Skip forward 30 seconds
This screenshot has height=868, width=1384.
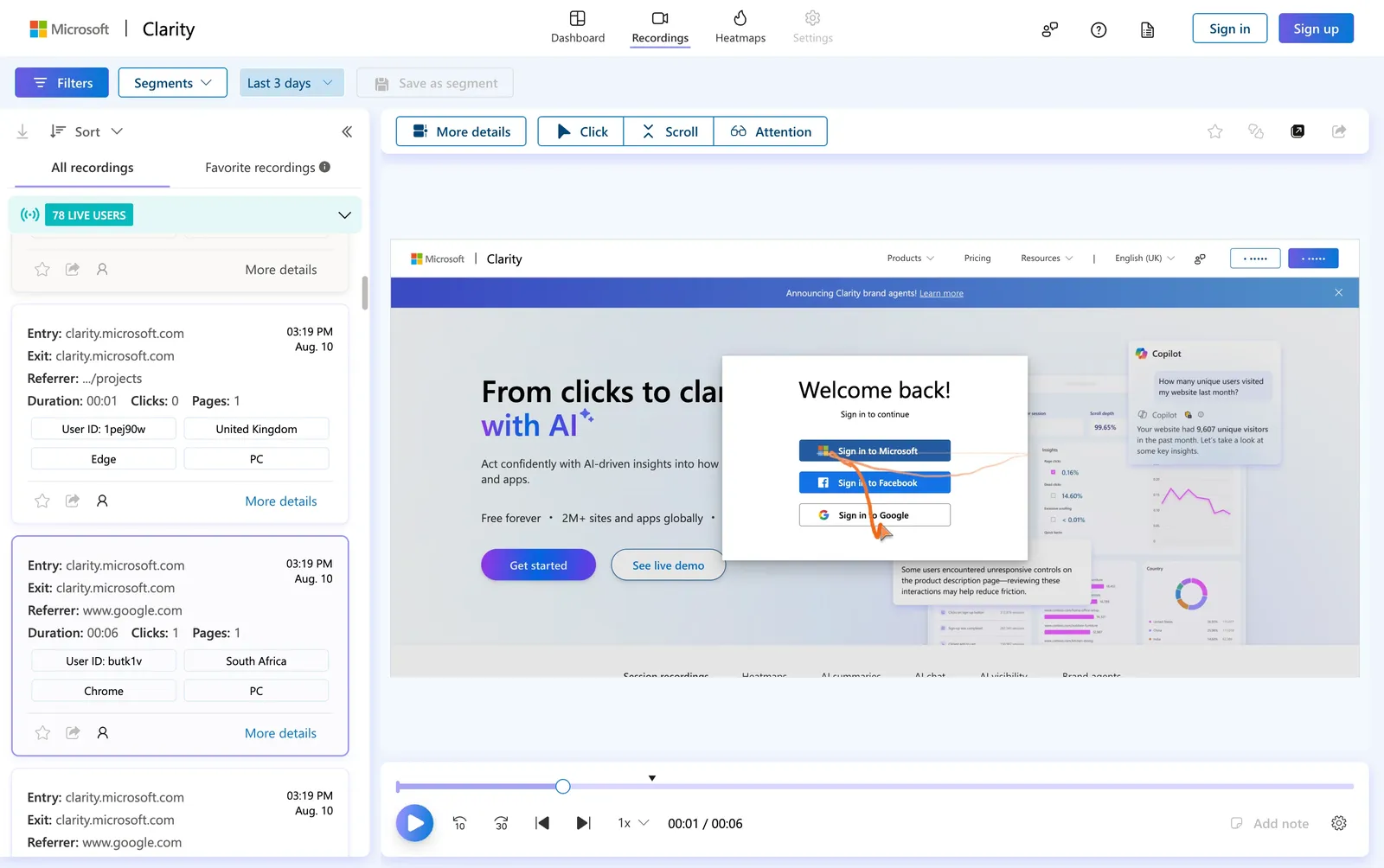coord(501,823)
